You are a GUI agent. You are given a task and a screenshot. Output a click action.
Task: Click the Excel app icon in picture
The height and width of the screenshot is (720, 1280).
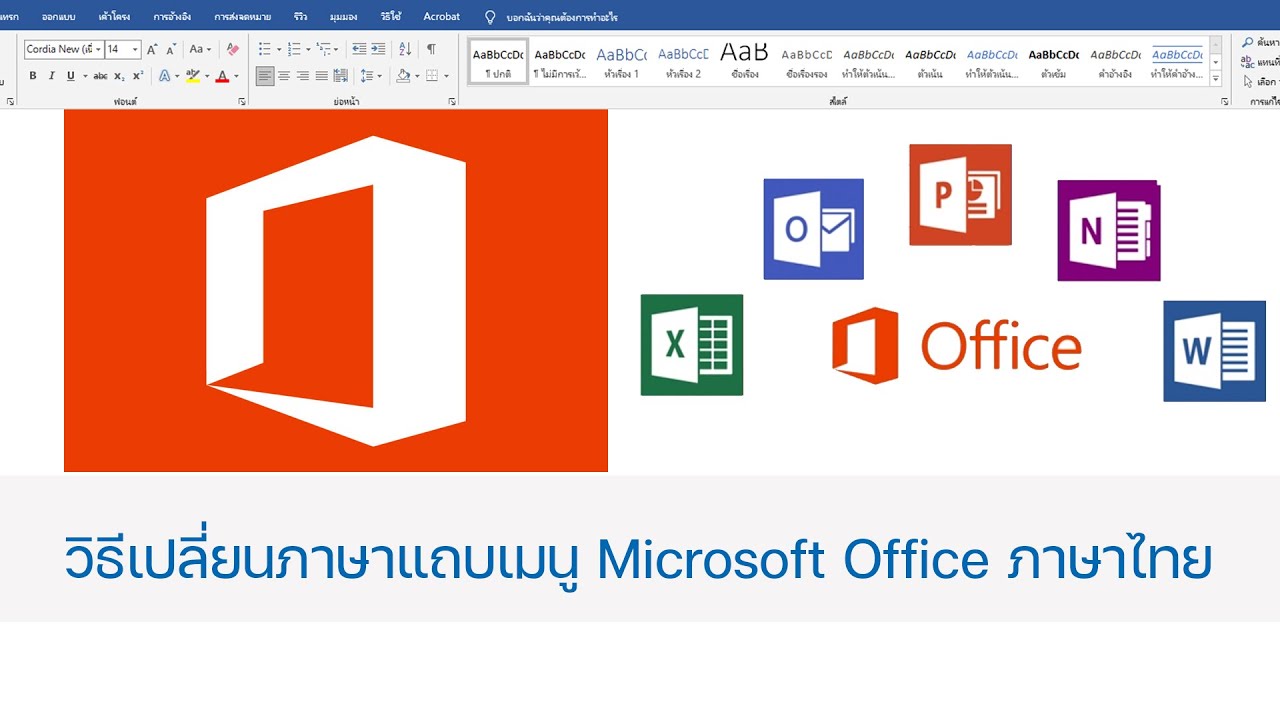point(692,345)
